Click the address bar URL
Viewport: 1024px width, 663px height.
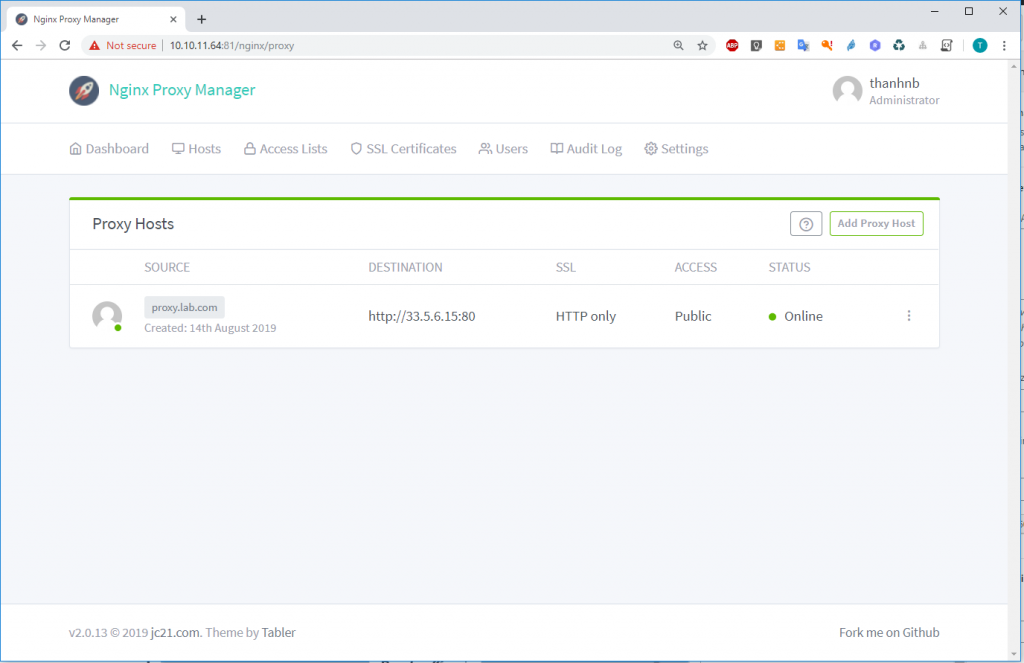pos(232,45)
